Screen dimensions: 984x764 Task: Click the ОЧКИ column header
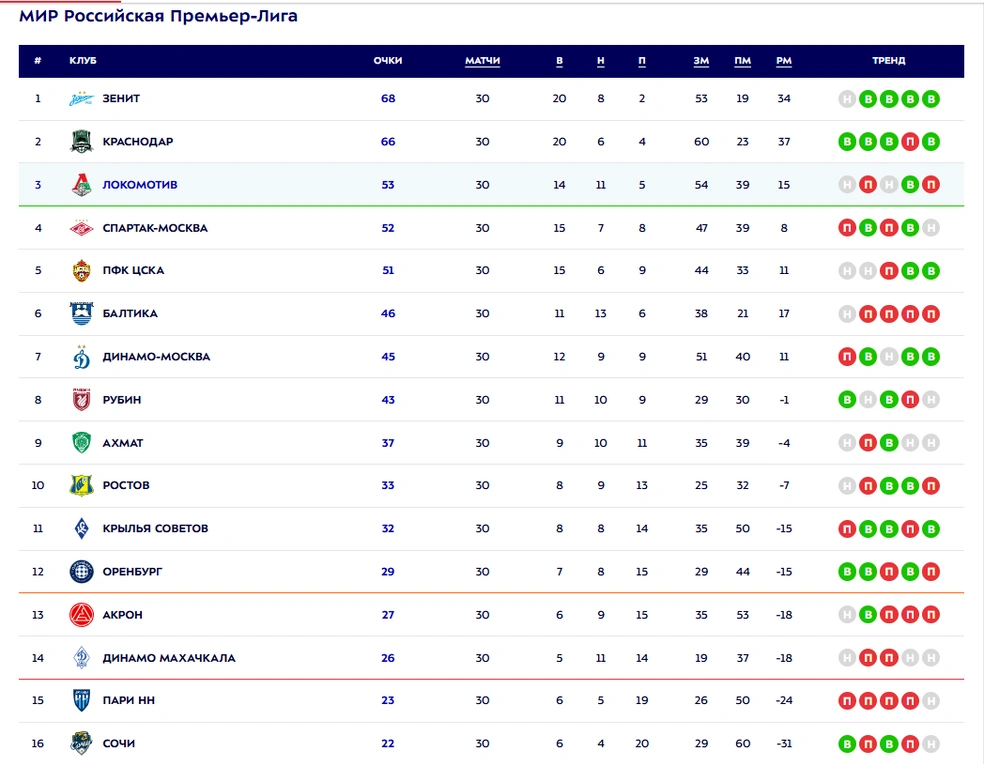[x=388, y=61]
